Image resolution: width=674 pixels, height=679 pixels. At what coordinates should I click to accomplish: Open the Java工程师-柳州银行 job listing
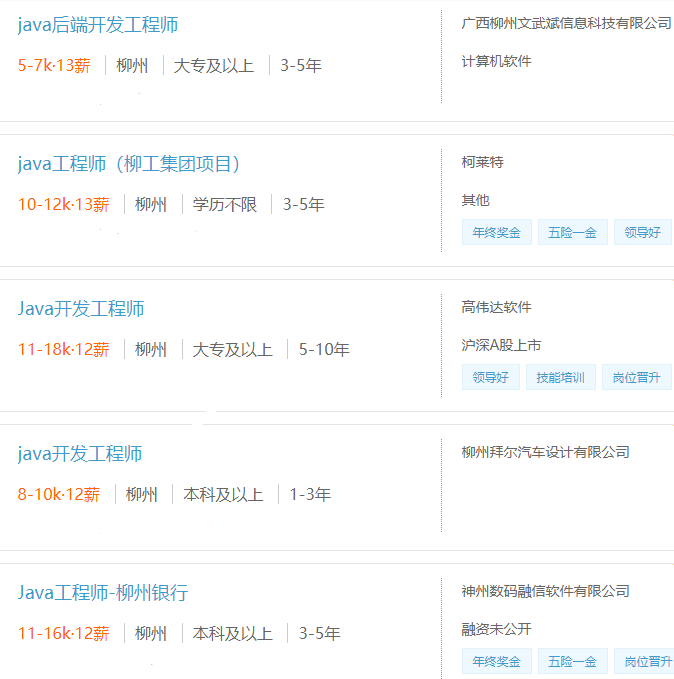(x=102, y=593)
